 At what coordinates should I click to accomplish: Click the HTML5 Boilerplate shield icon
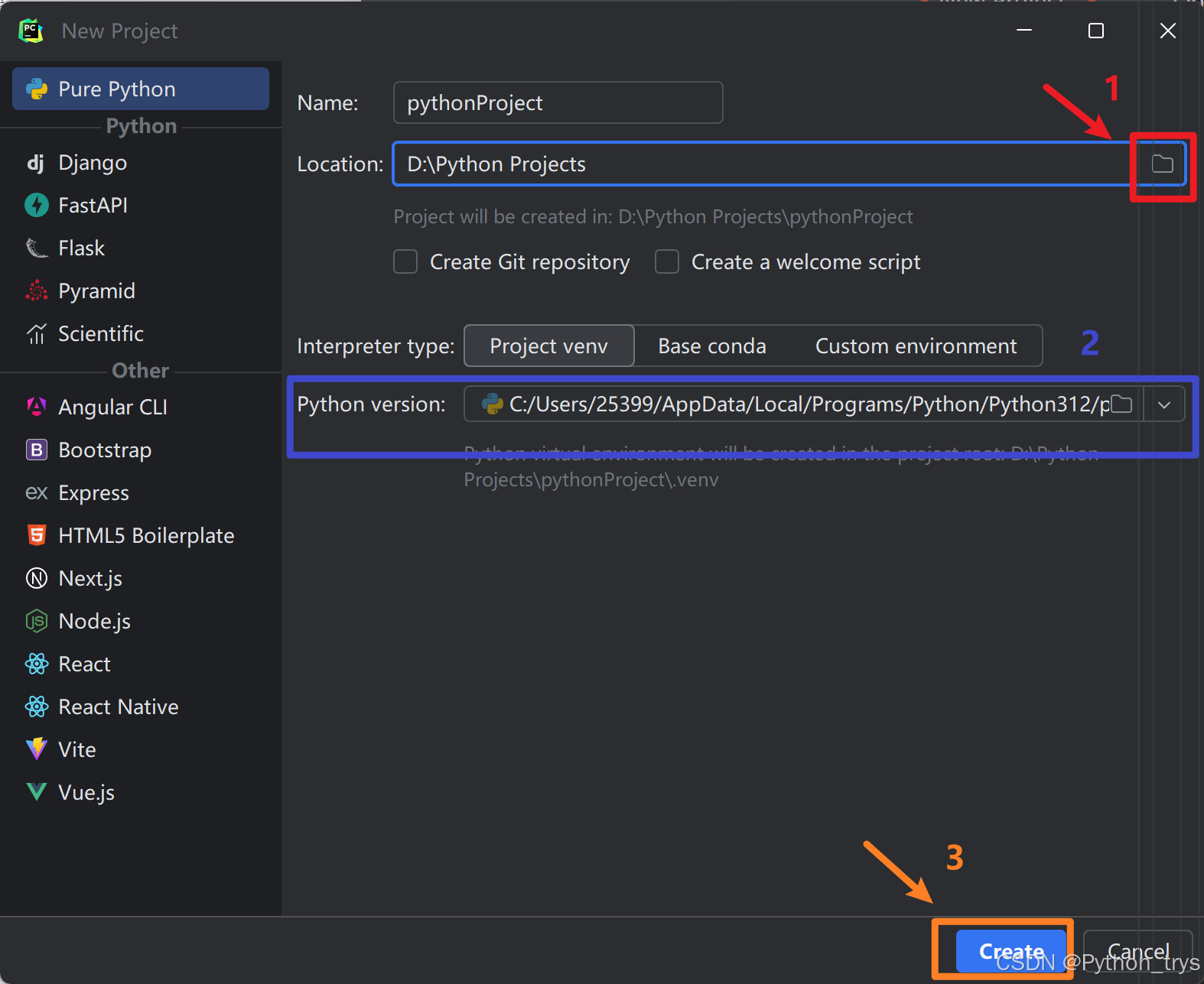point(37,535)
